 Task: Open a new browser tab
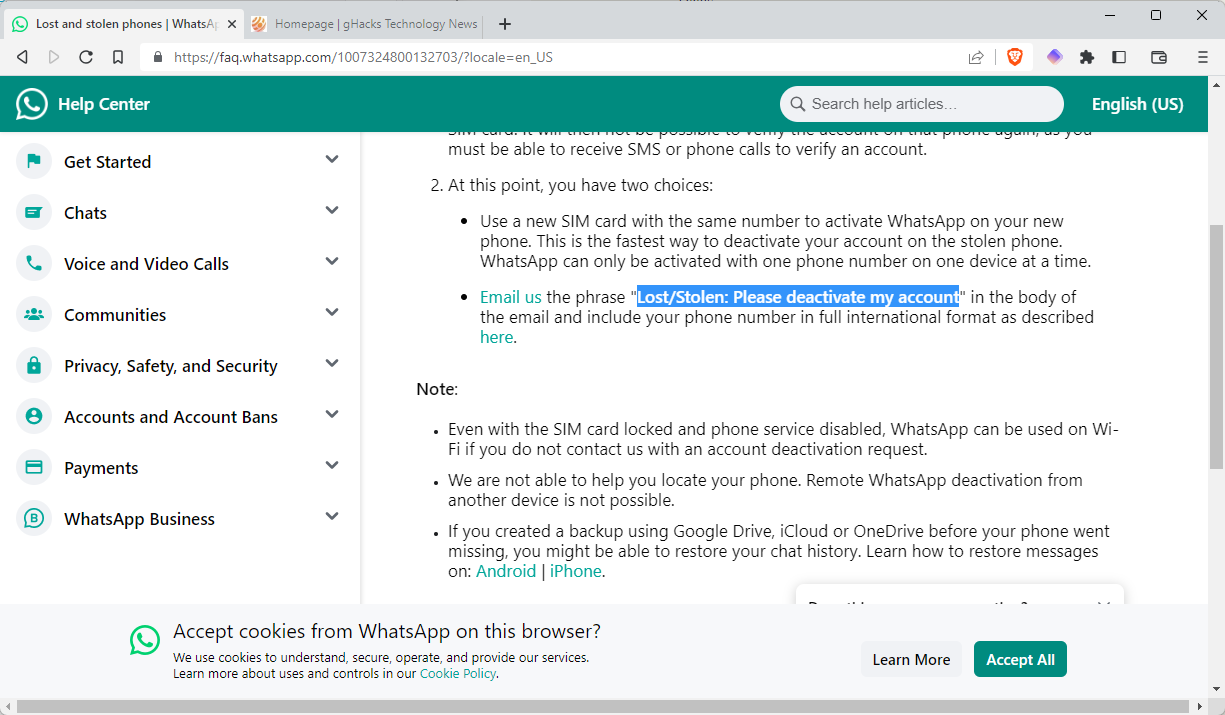[x=505, y=24]
